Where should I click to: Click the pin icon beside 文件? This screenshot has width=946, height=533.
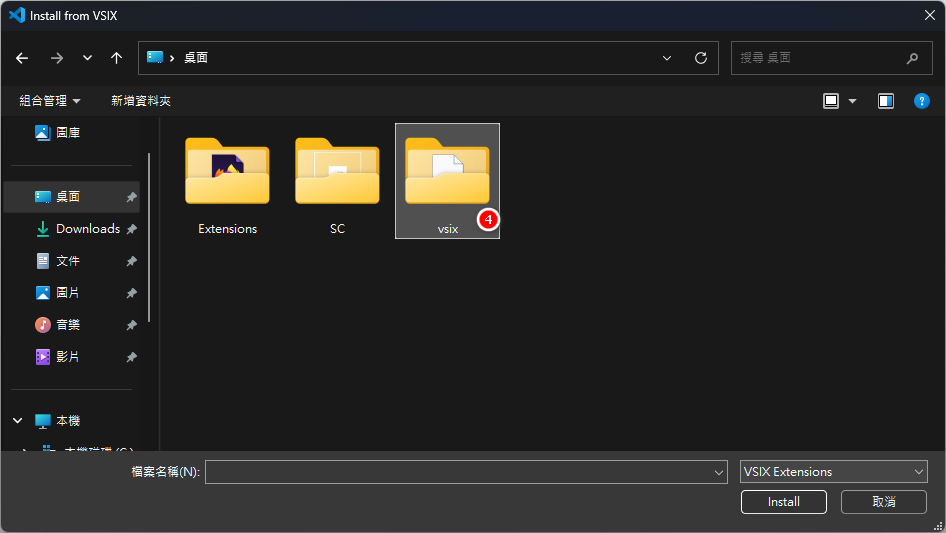point(132,261)
